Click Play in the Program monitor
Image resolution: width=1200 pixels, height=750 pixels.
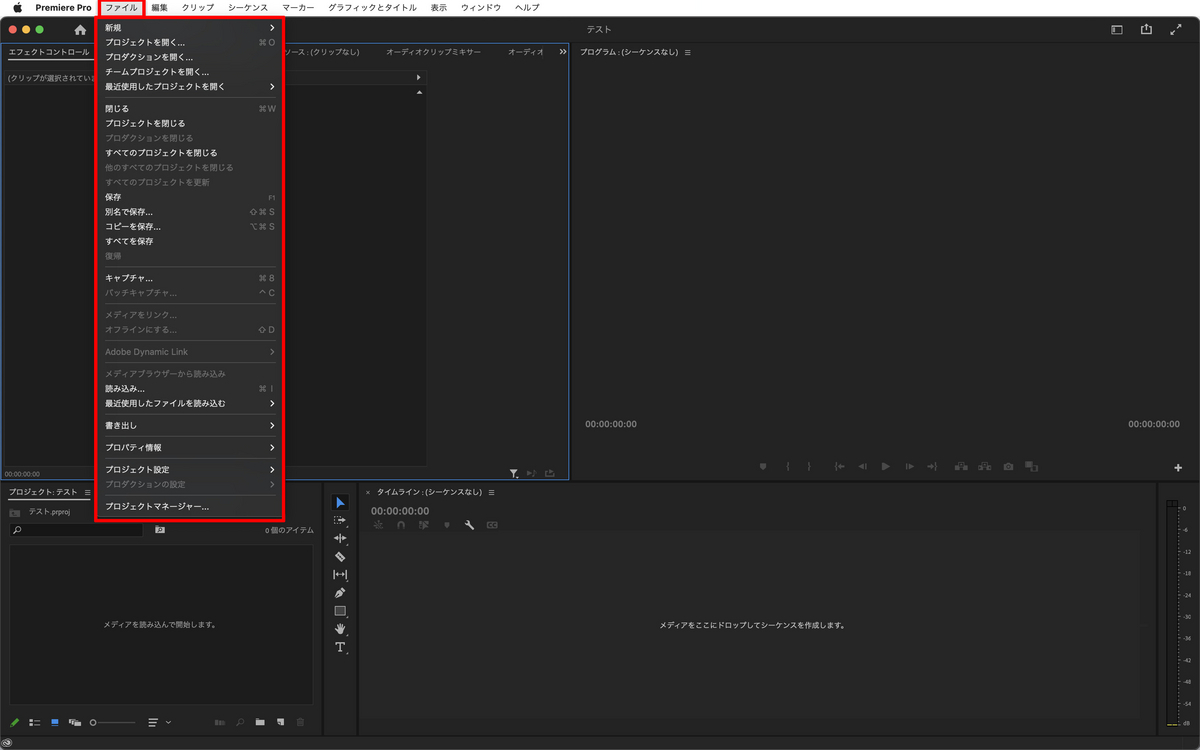point(886,466)
